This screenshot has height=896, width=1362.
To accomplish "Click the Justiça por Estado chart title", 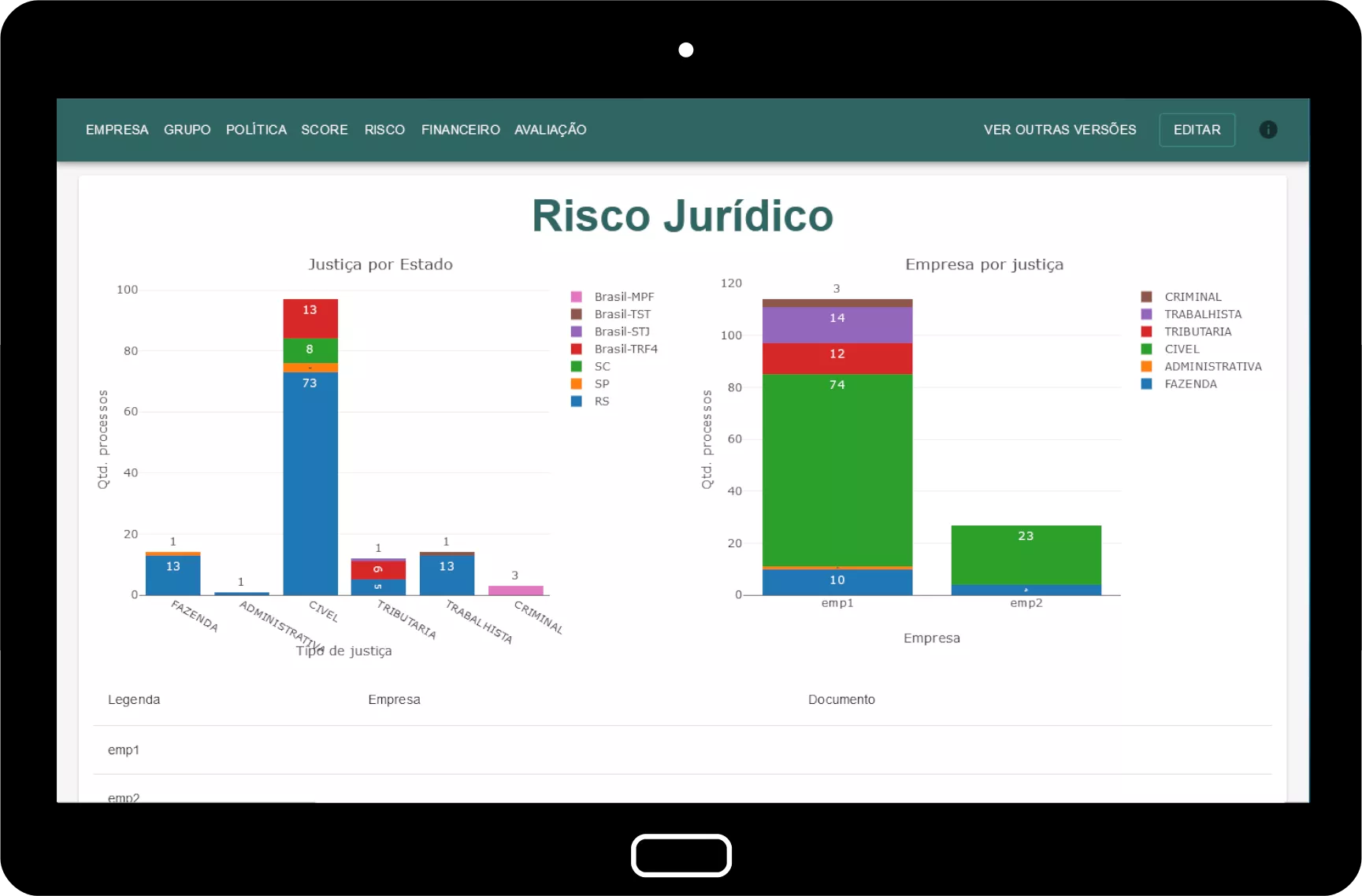I will pyautogui.click(x=380, y=264).
